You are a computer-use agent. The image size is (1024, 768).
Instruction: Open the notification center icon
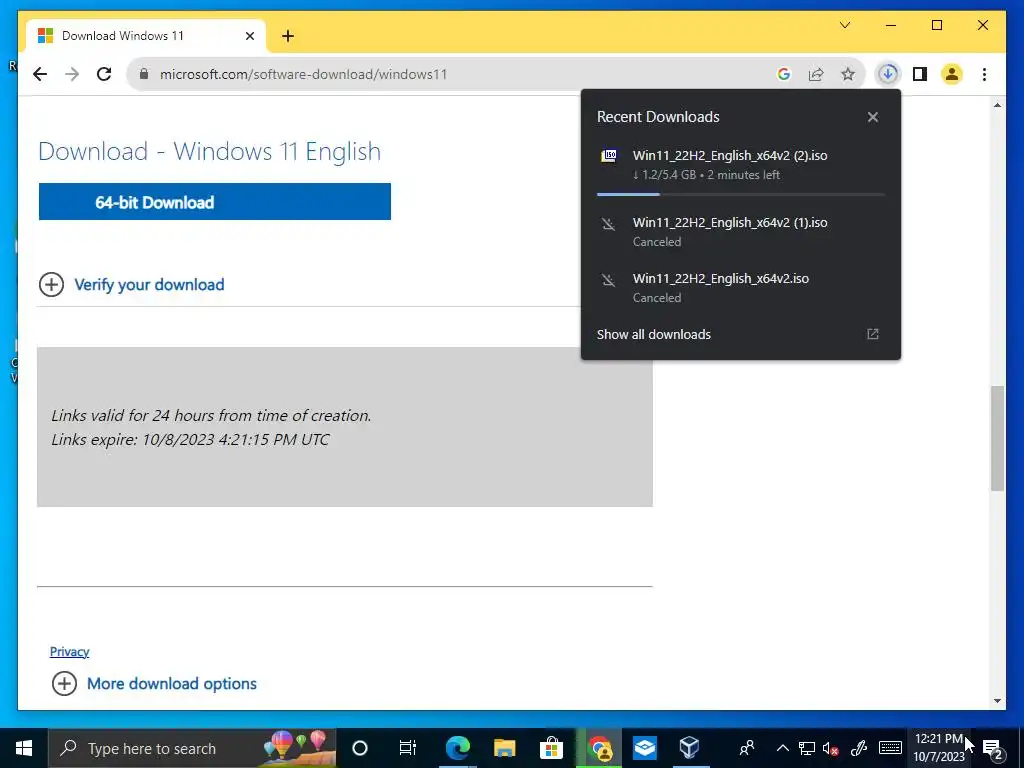993,748
